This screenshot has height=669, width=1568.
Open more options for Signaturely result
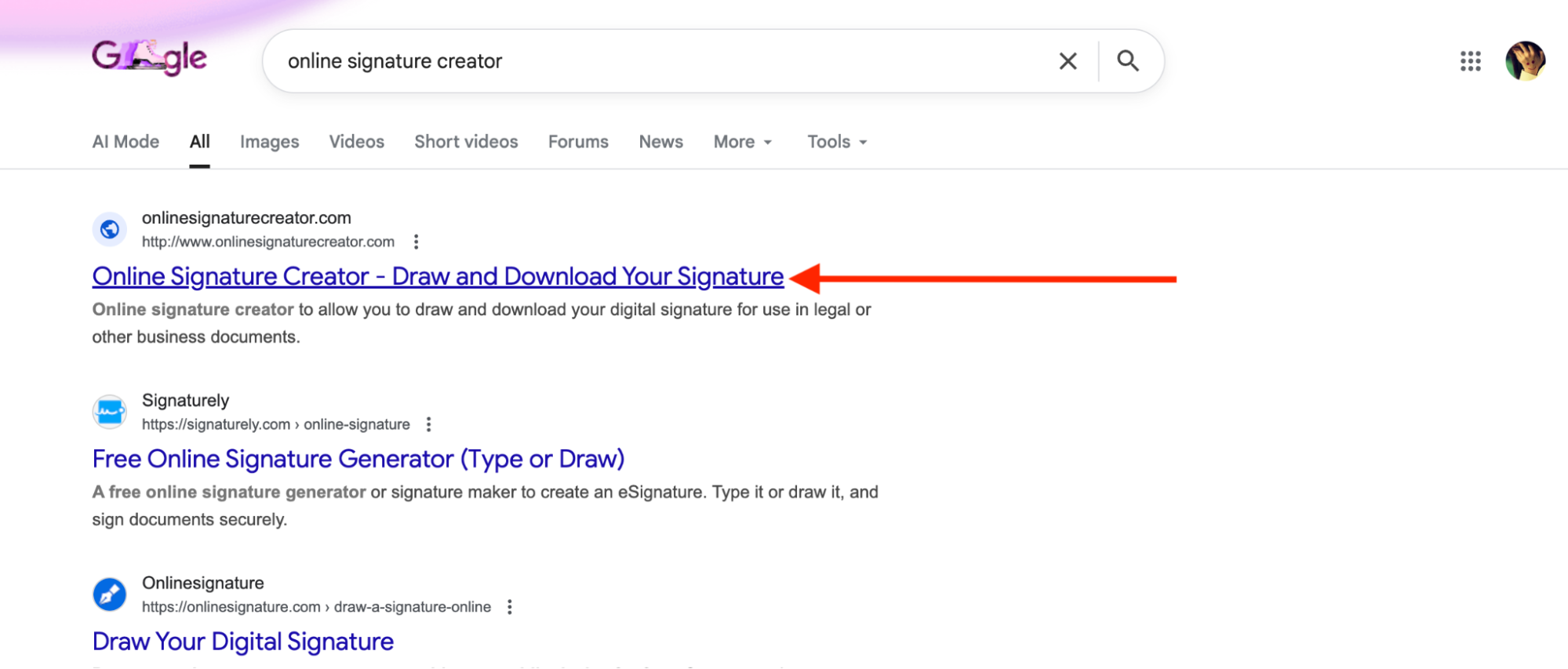[x=428, y=424]
